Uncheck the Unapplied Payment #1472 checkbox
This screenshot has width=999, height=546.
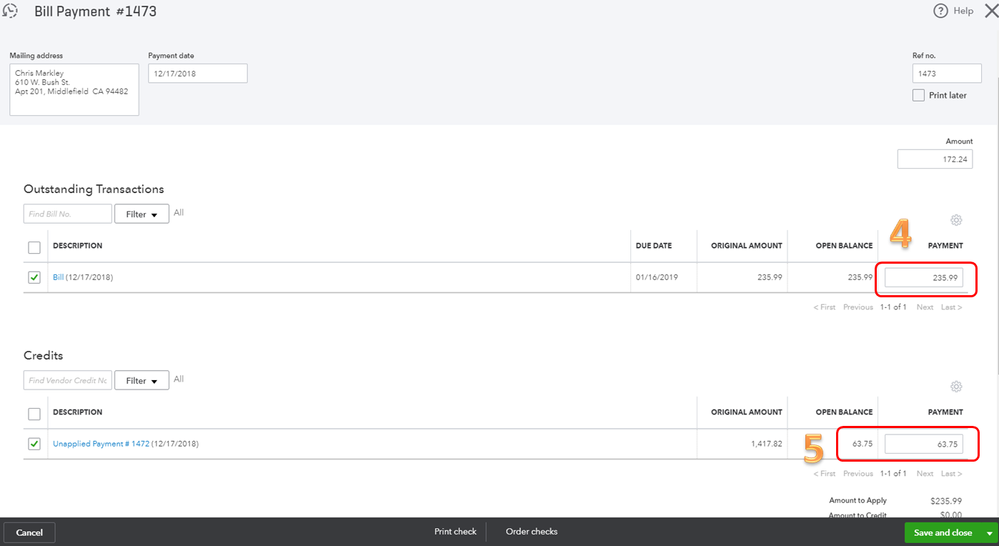pos(34,443)
